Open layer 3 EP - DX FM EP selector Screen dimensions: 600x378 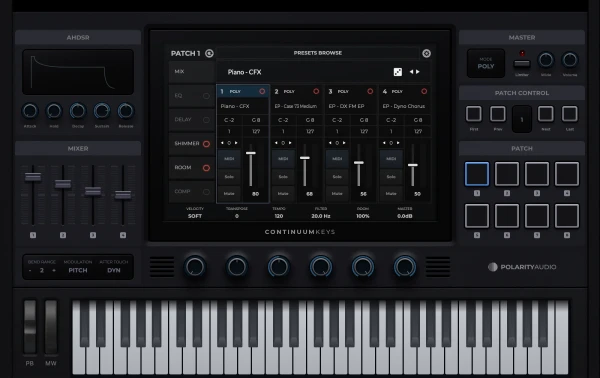coord(351,106)
